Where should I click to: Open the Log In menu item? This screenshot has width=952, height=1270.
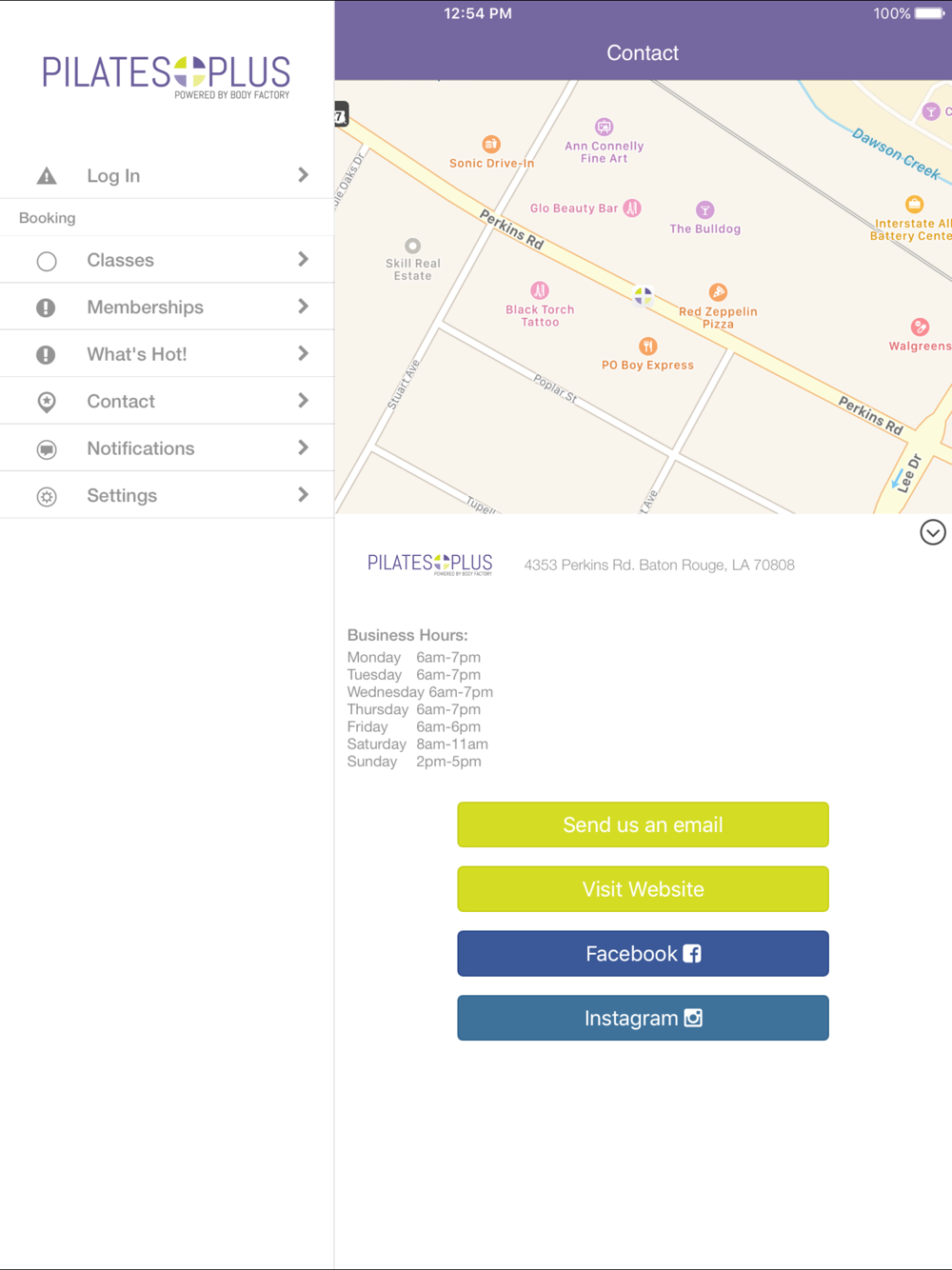coord(167,176)
